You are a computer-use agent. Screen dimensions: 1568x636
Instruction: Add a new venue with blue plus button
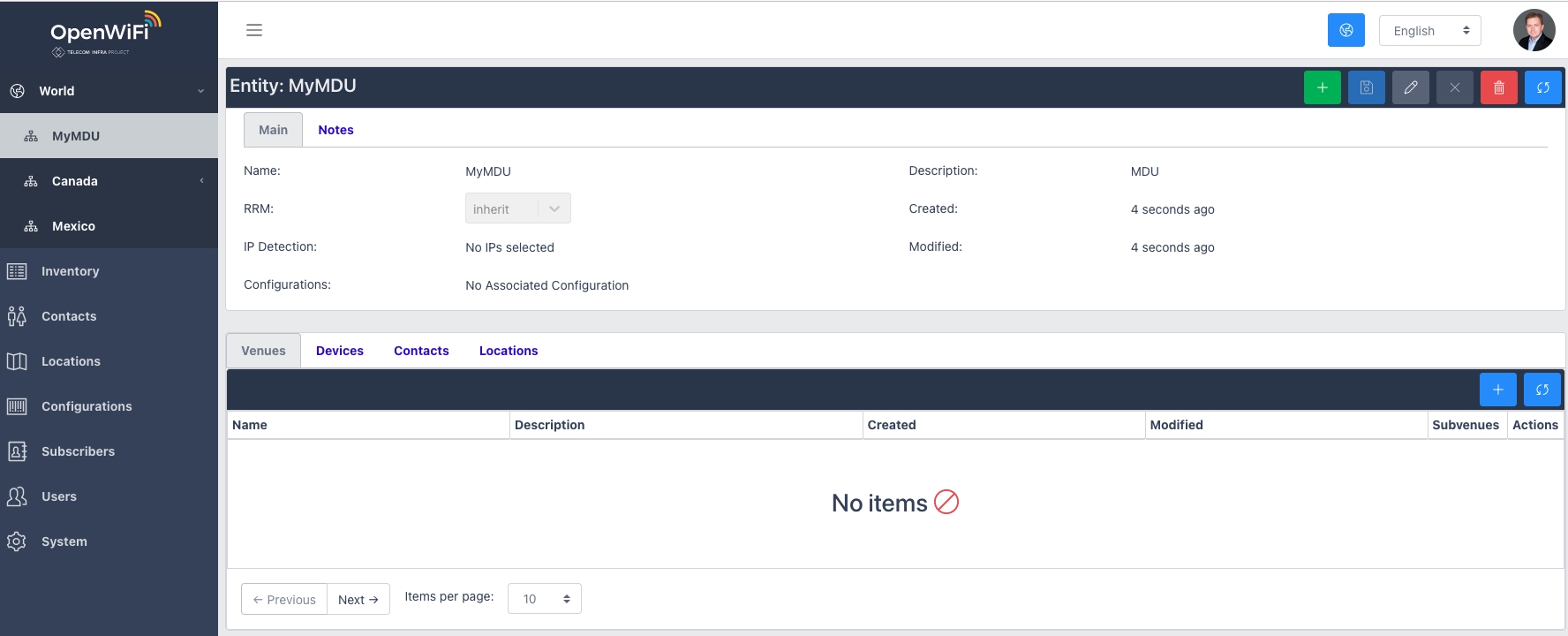1497,390
